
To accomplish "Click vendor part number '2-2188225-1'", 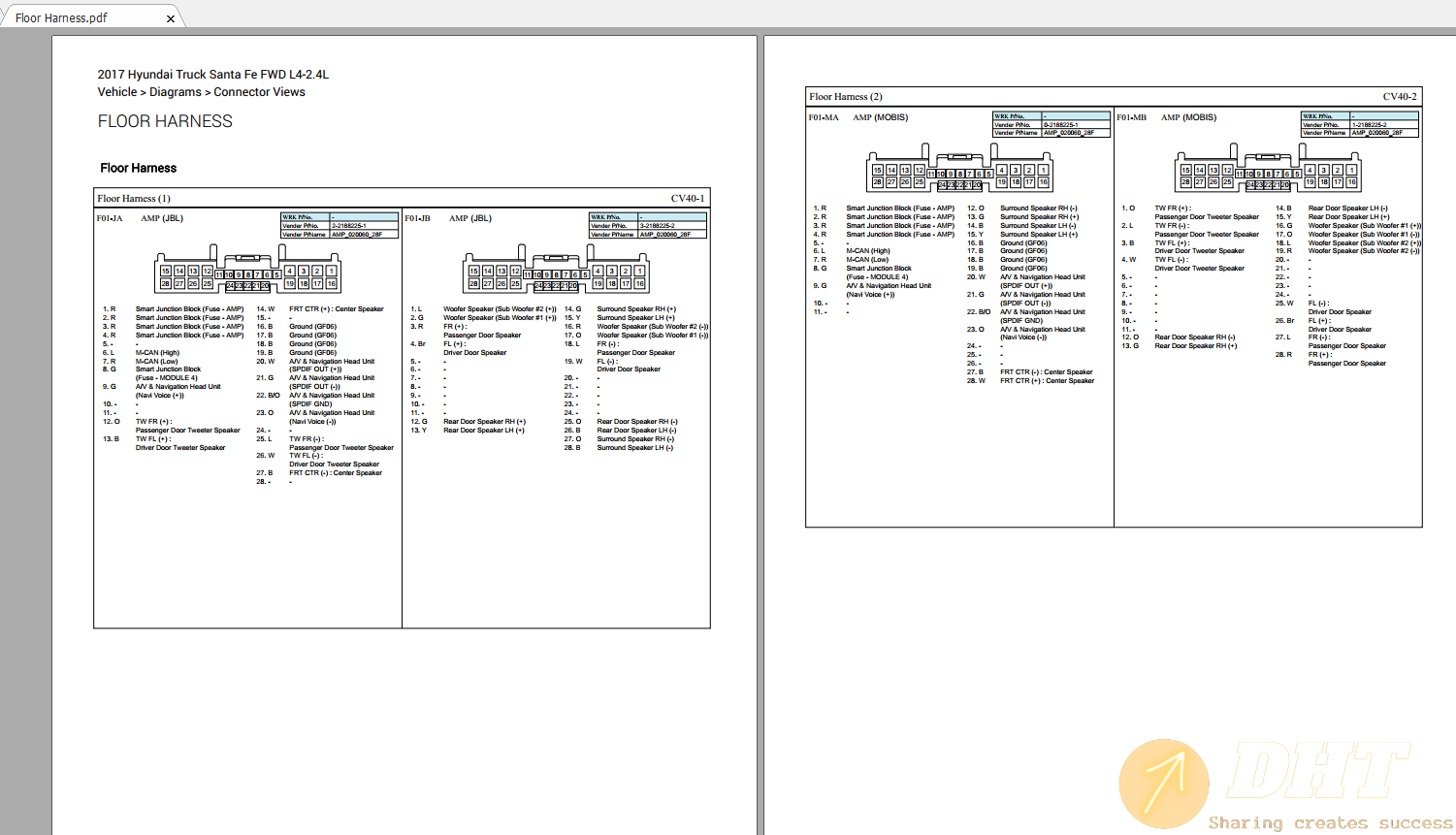I will pos(349,226).
